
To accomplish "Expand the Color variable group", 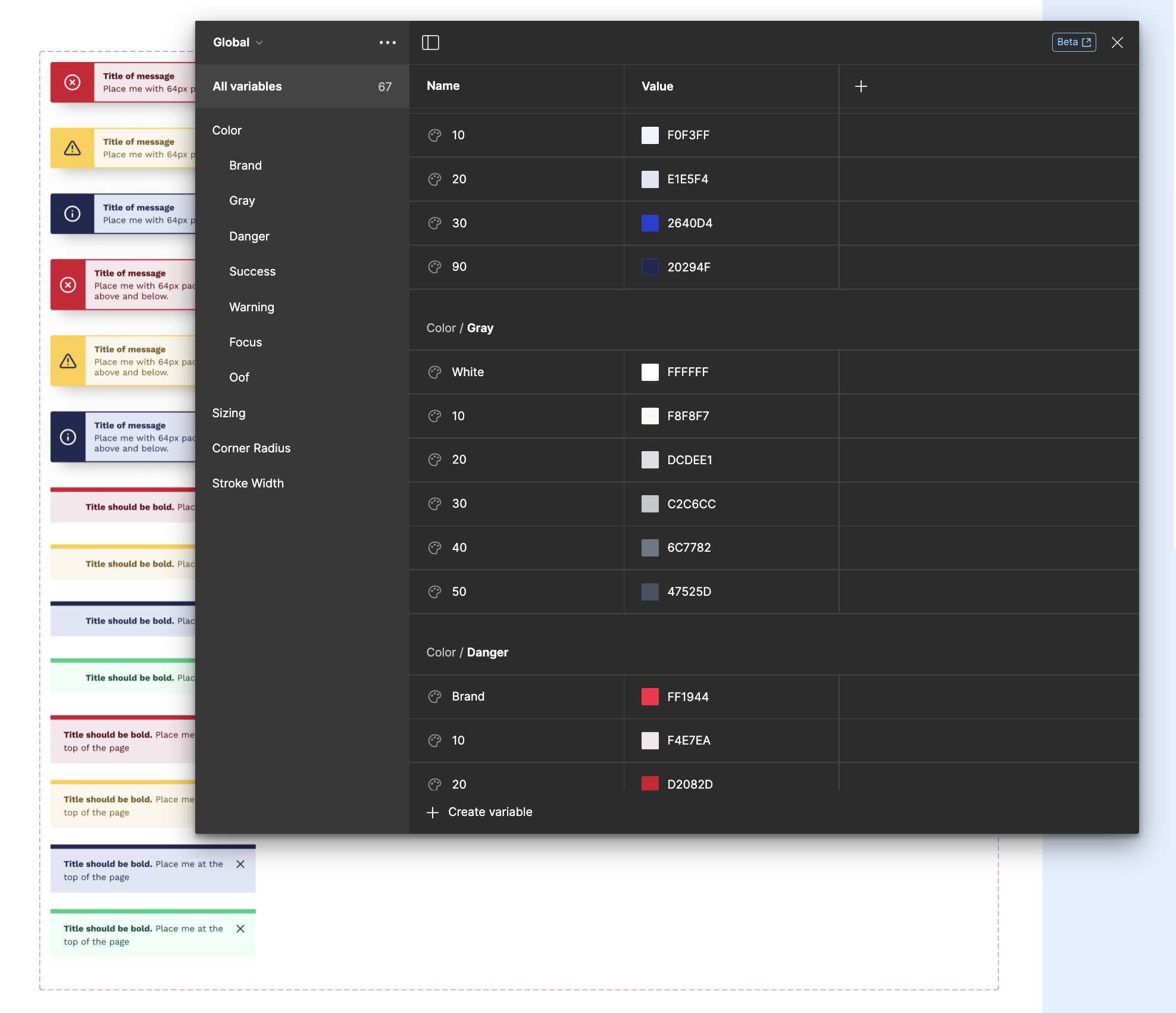I will (226, 130).
